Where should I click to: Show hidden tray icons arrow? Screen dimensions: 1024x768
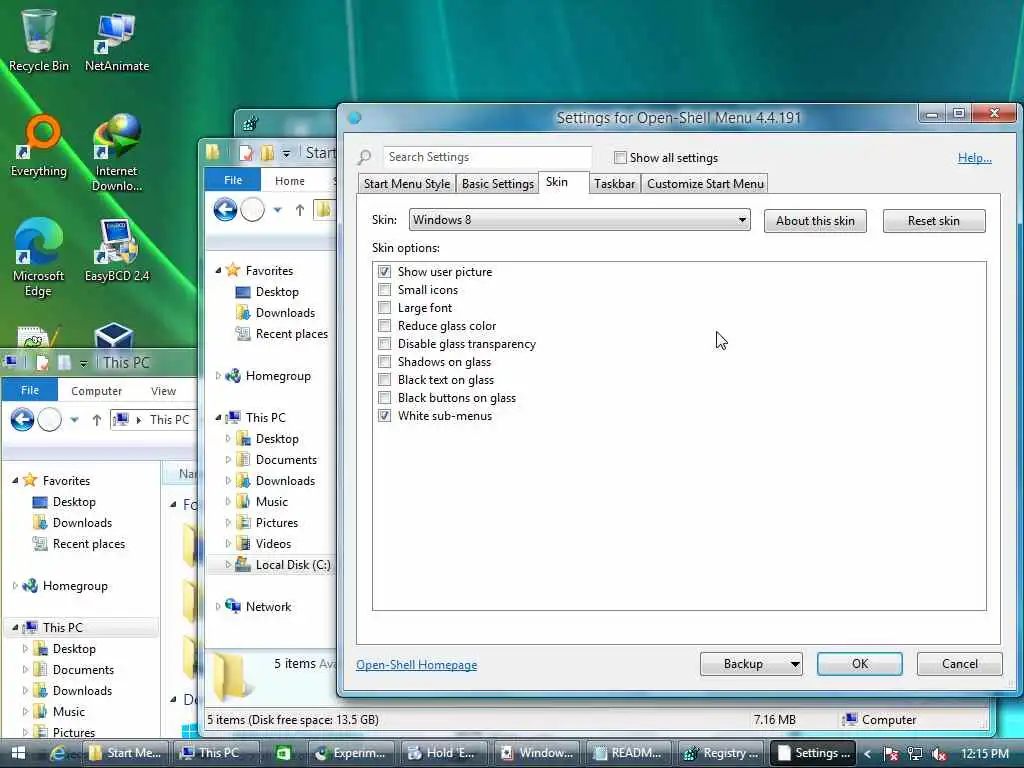(x=867, y=754)
